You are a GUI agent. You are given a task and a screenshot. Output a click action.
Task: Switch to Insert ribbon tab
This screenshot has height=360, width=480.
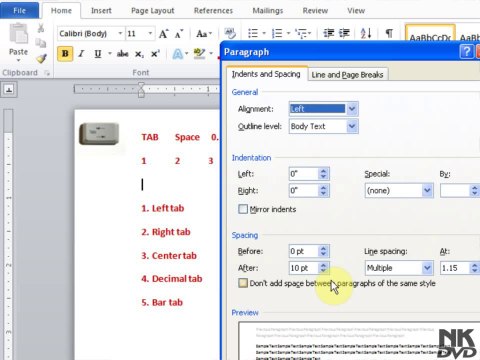(101, 11)
